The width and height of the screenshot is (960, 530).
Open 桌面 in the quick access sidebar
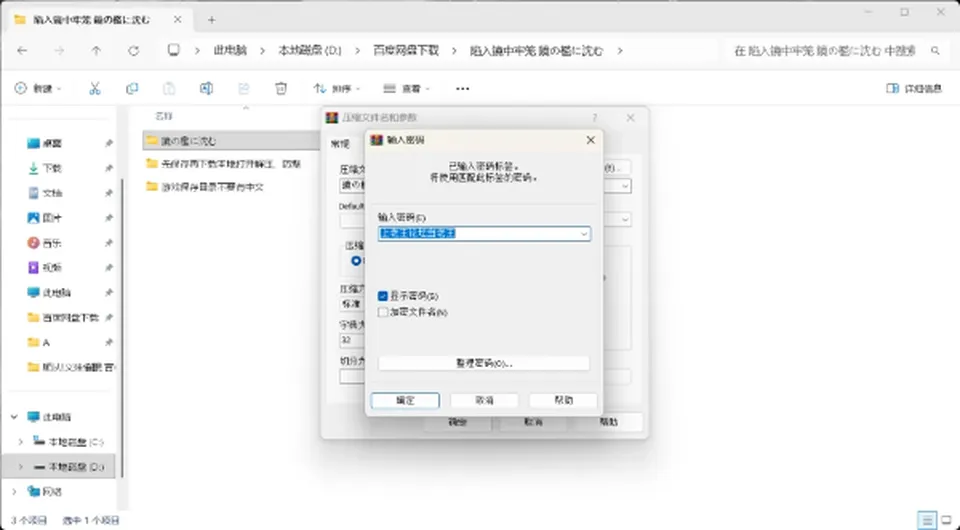(x=52, y=143)
